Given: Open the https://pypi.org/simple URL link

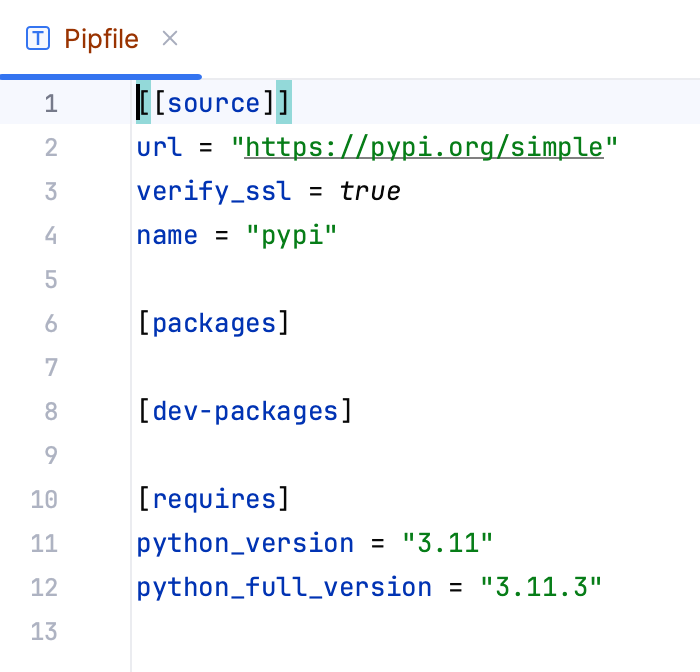Looking at the screenshot, I should click(424, 148).
